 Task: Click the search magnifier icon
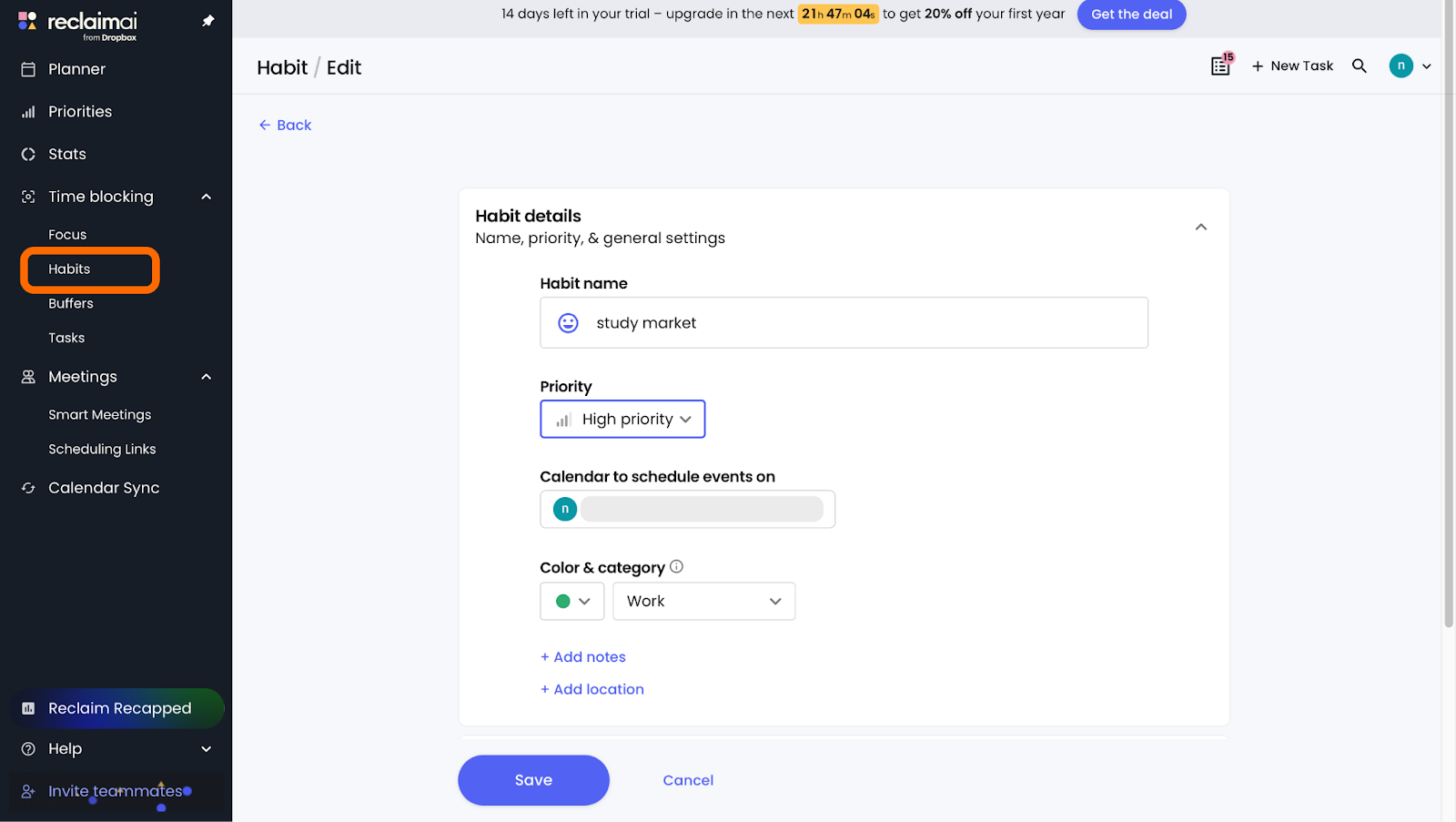(x=1359, y=66)
